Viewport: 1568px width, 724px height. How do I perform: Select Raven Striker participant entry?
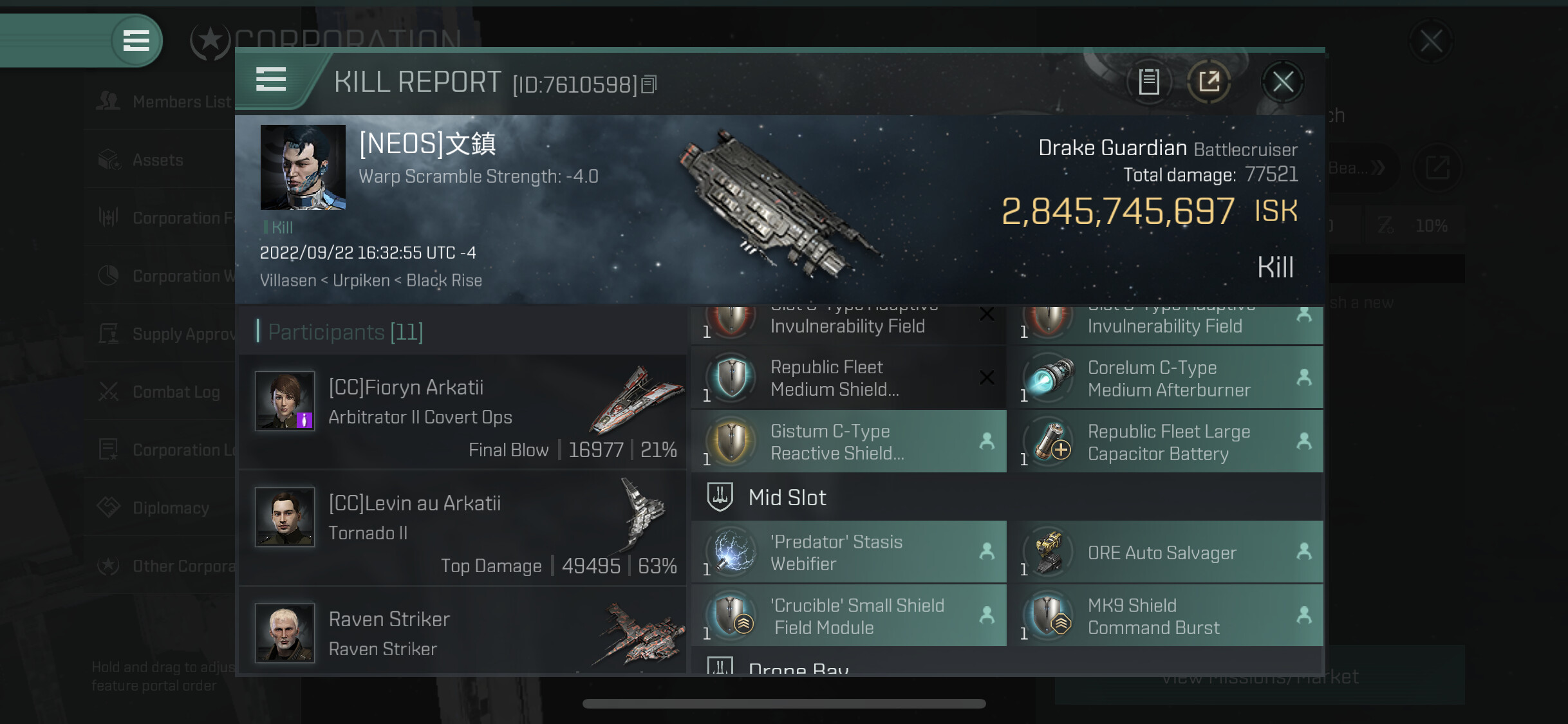pos(462,631)
